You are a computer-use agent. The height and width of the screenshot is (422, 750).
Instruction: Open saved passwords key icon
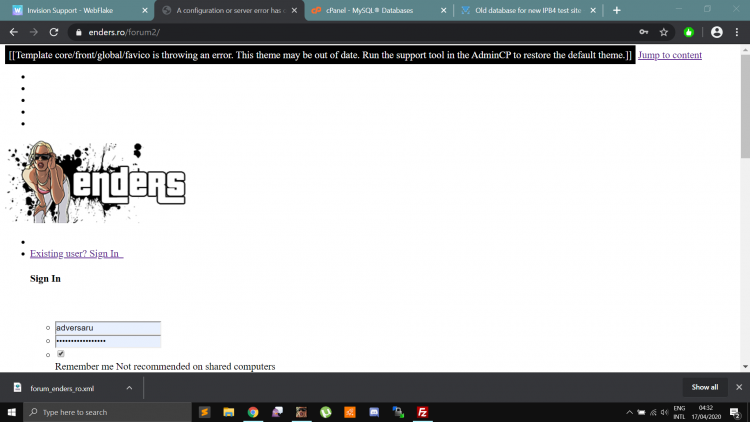pyautogui.click(x=643, y=32)
